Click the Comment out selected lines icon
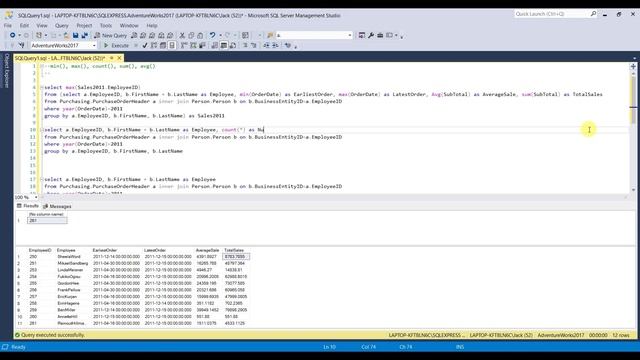Screen dimensions: 640x360 [245, 46]
